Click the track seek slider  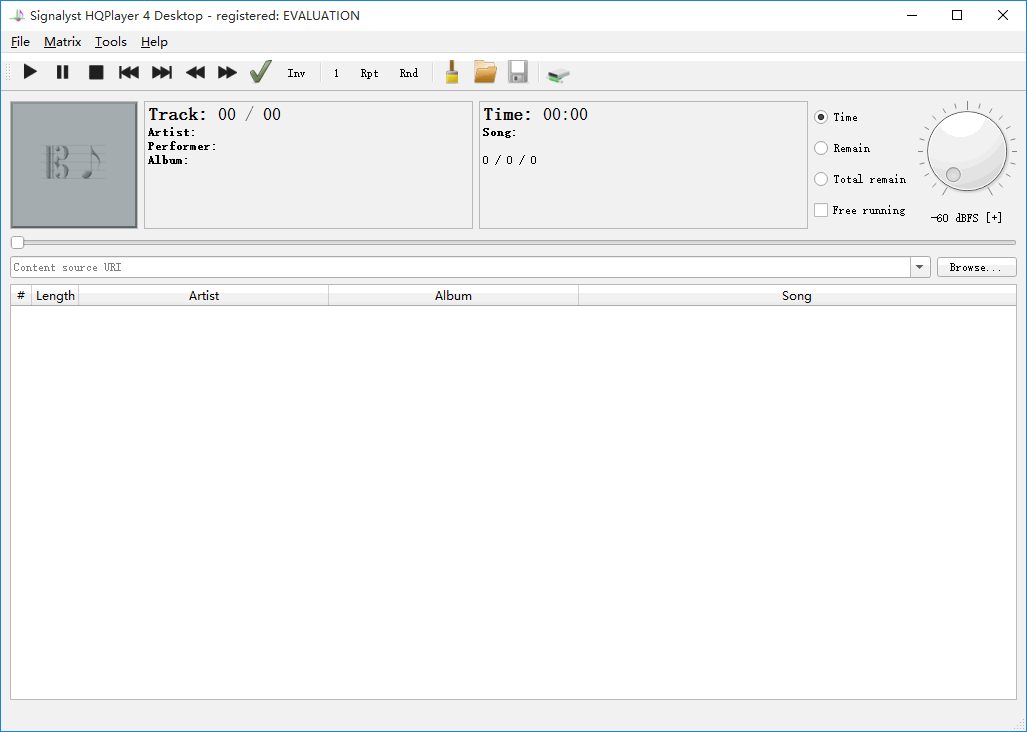pos(17,242)
